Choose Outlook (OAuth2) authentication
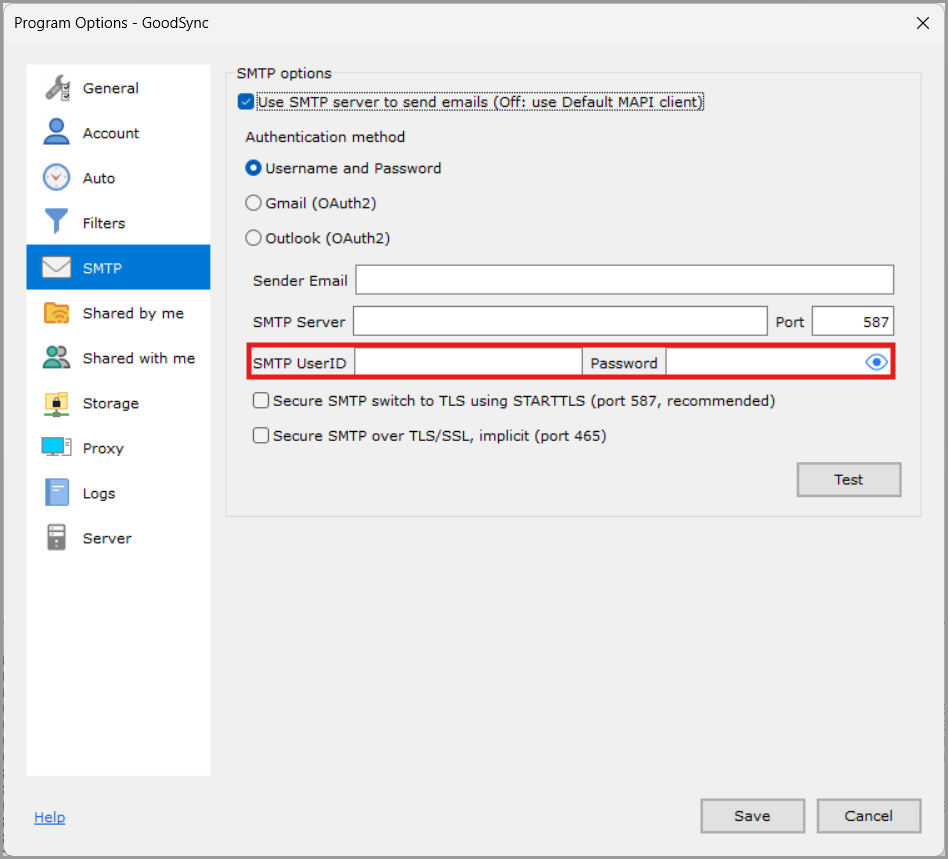This screenshot has height=859, width=948. click(253, 238)
